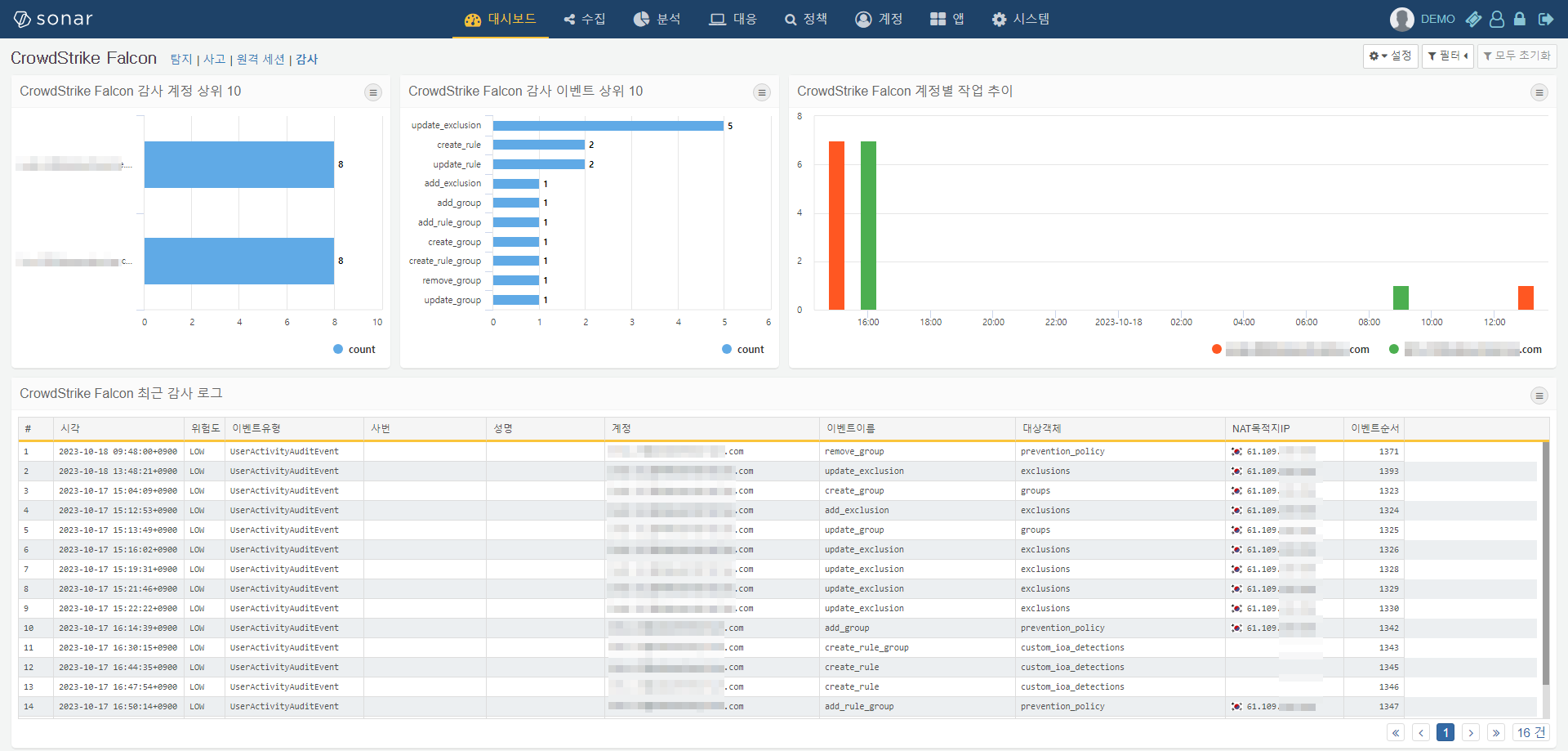
Task: Go to last page of log table
Action: point(1496,733)
